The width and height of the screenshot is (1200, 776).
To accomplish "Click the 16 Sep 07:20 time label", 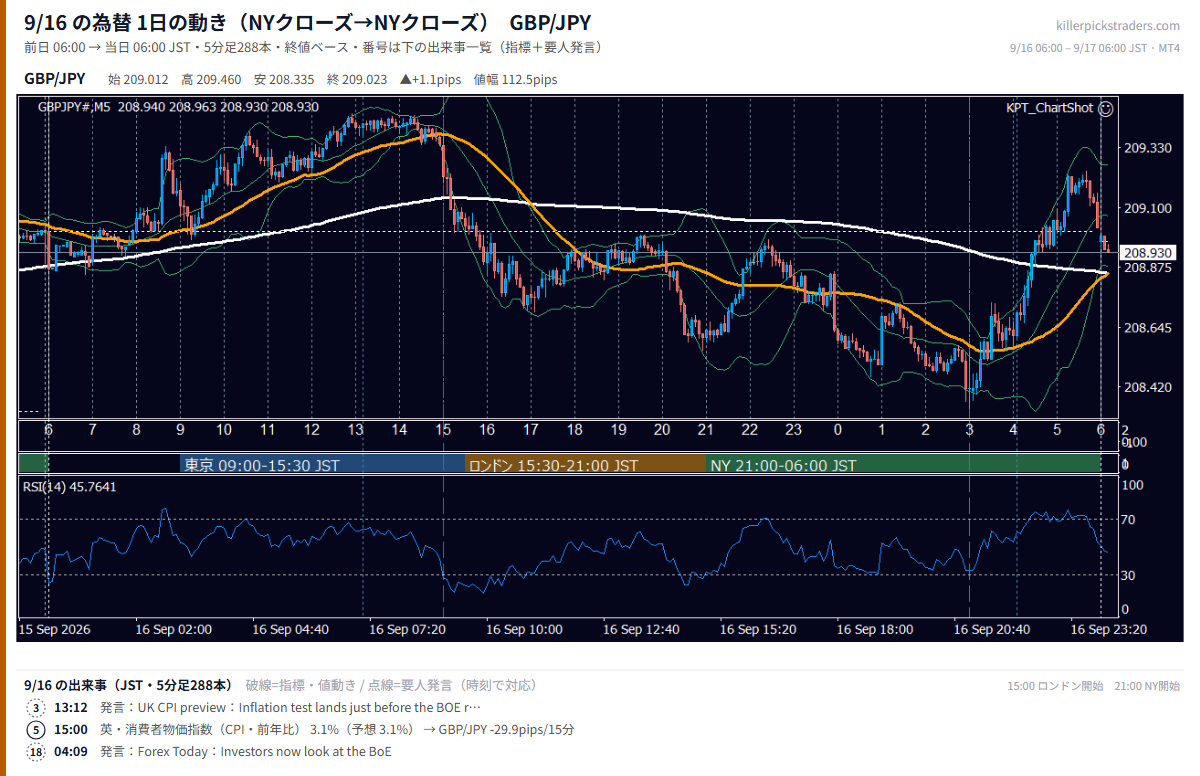I will (407, 630).
